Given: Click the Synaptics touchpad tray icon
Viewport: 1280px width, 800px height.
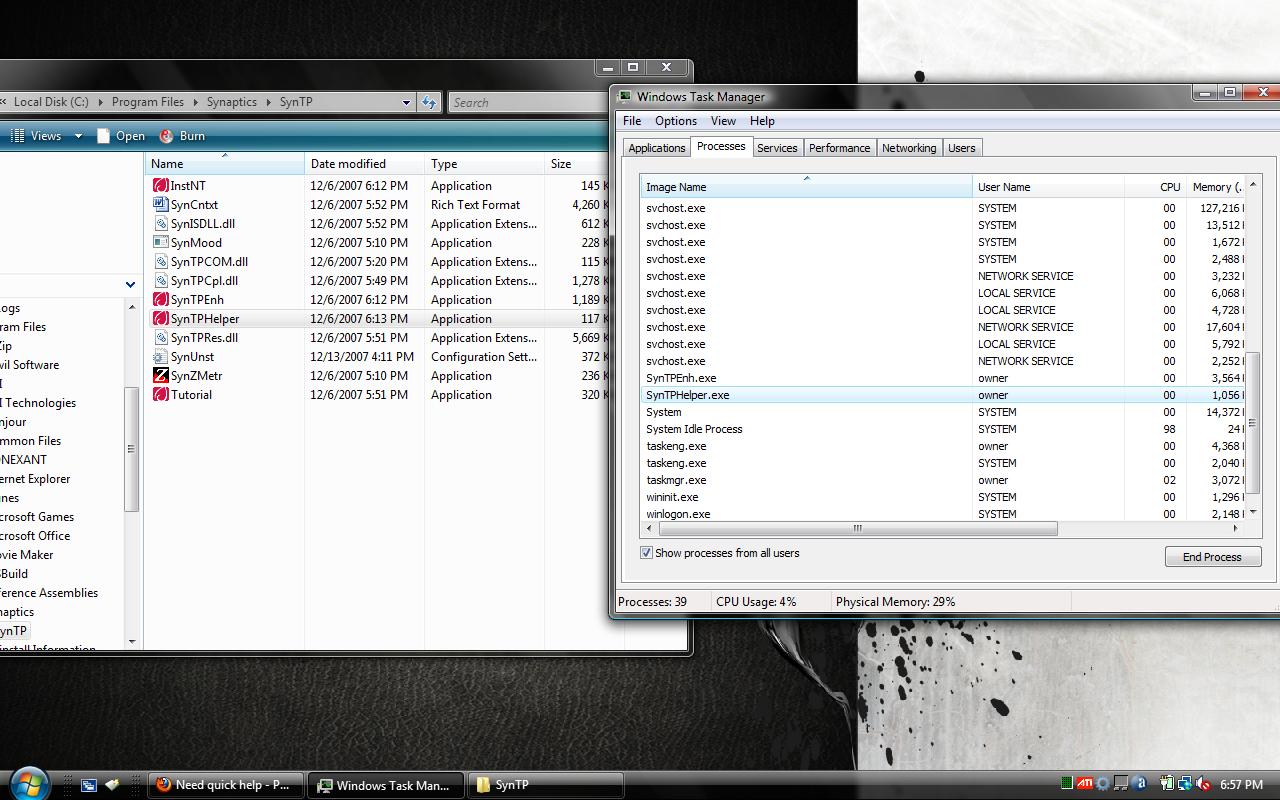Looking at the screenshot, I should tap(1122, 784).
